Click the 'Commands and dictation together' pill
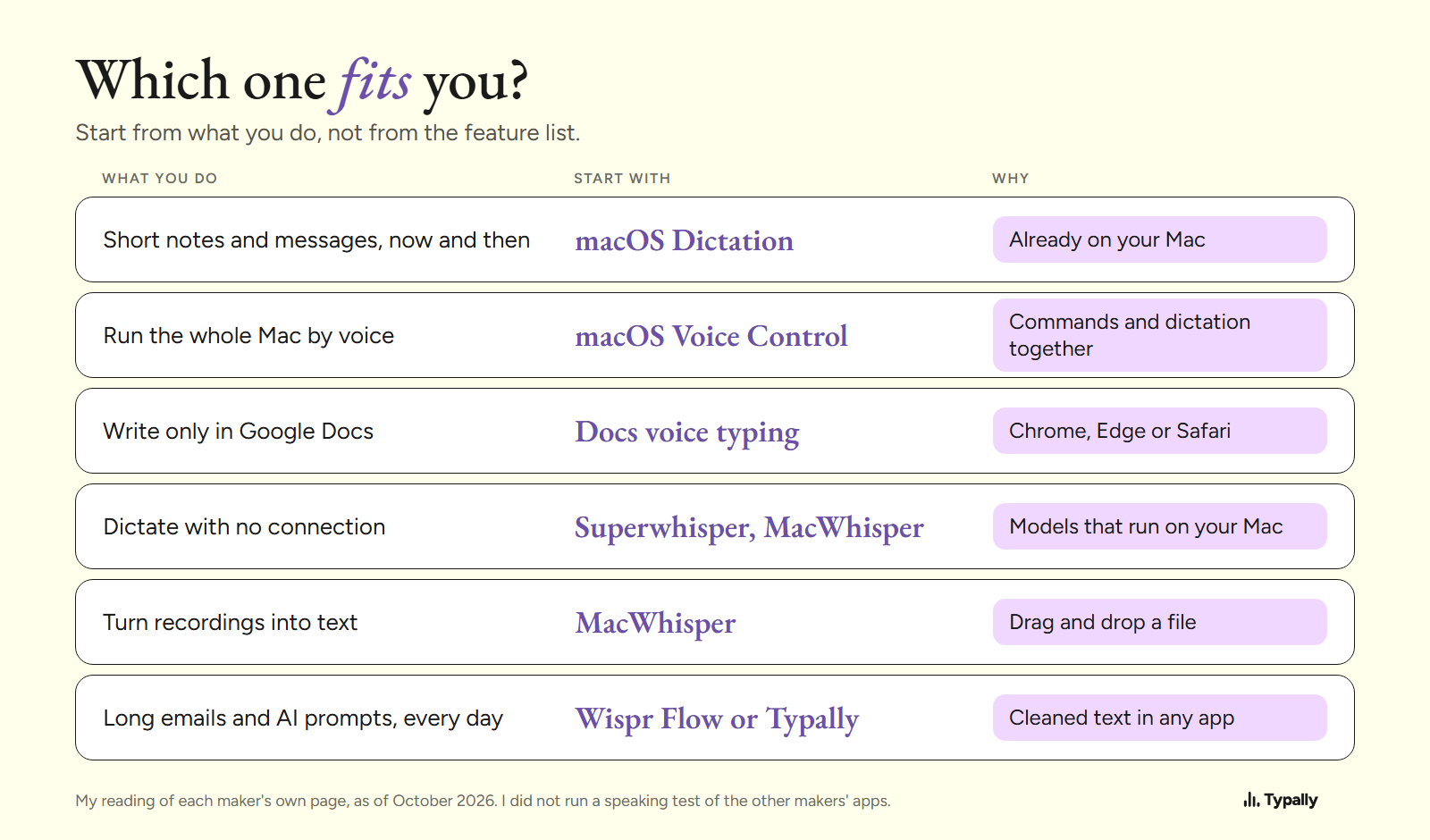 [1159, 335]
